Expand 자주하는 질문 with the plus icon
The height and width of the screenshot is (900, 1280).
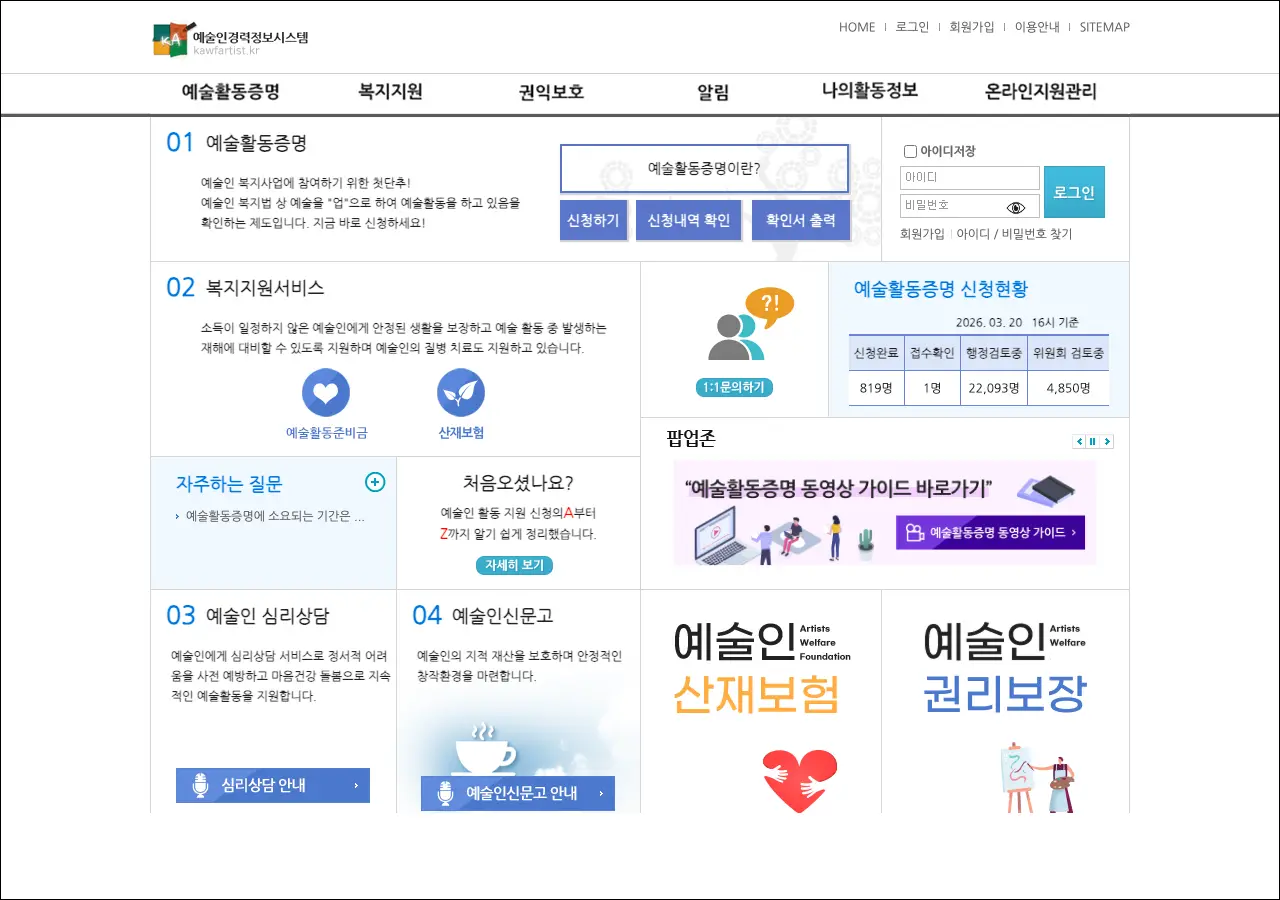[x=375, y=482]
